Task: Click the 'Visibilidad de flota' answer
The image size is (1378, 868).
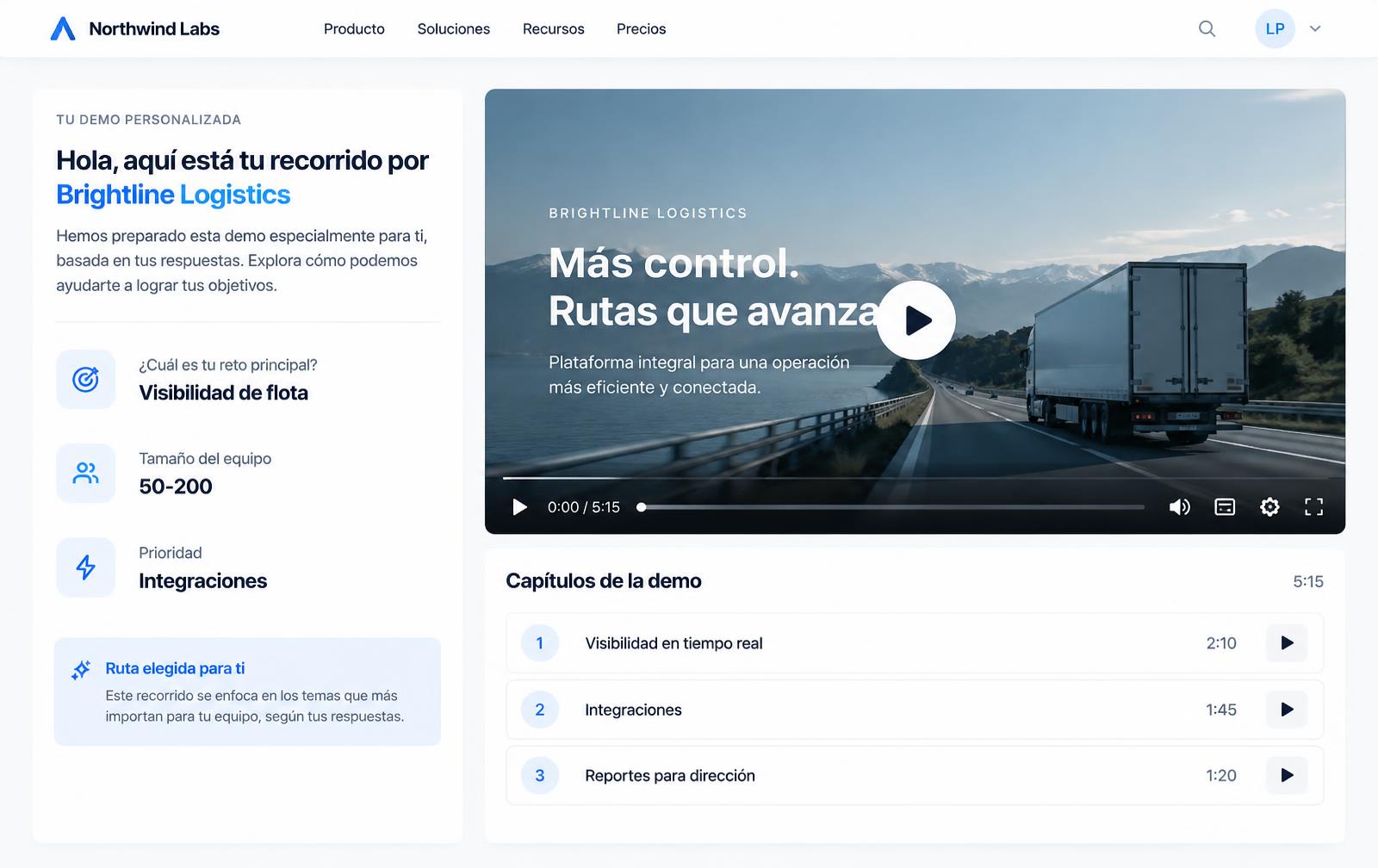Action: click(x=223, y=393)
